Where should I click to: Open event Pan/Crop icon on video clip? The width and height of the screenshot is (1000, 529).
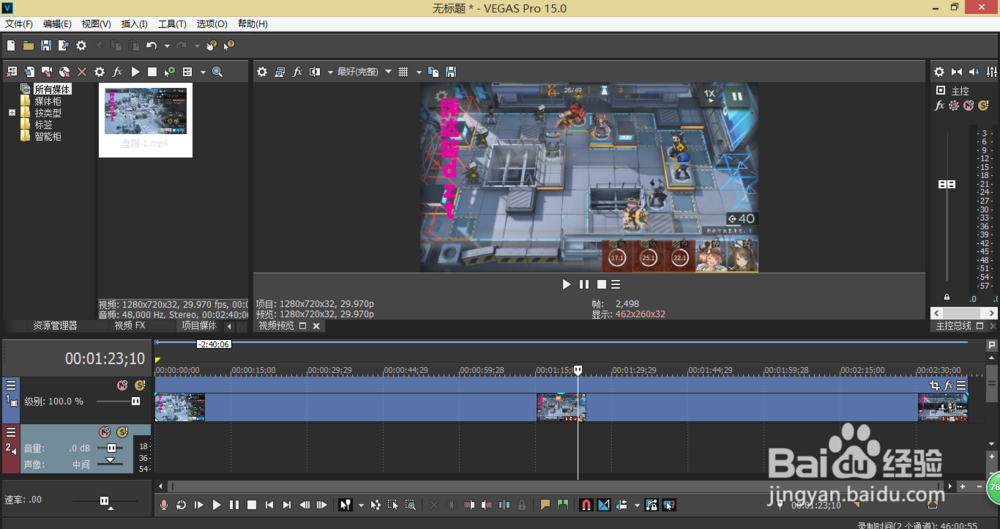coord(934,385)
